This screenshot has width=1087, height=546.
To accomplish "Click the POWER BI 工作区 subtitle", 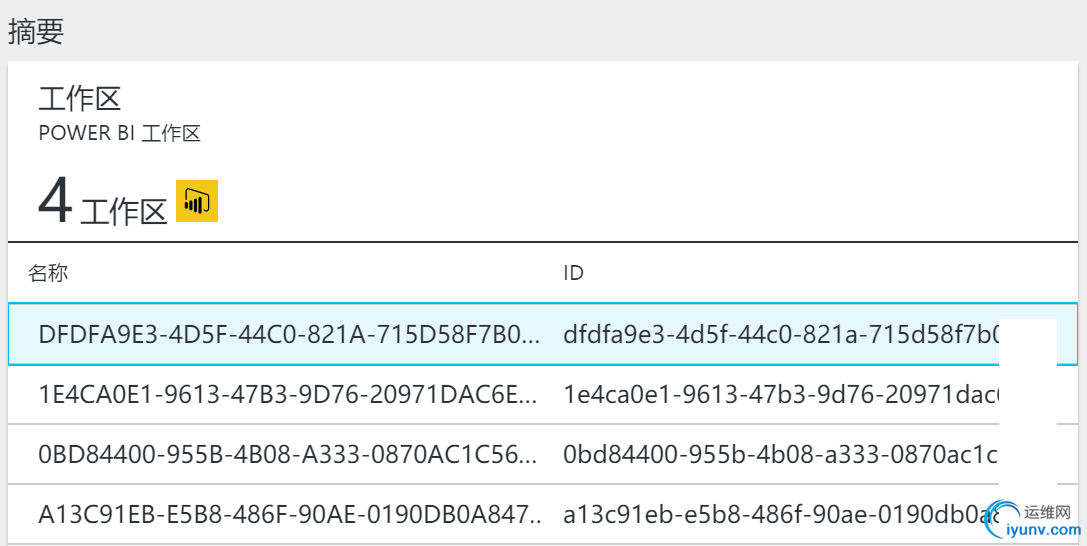I will 120,133.
